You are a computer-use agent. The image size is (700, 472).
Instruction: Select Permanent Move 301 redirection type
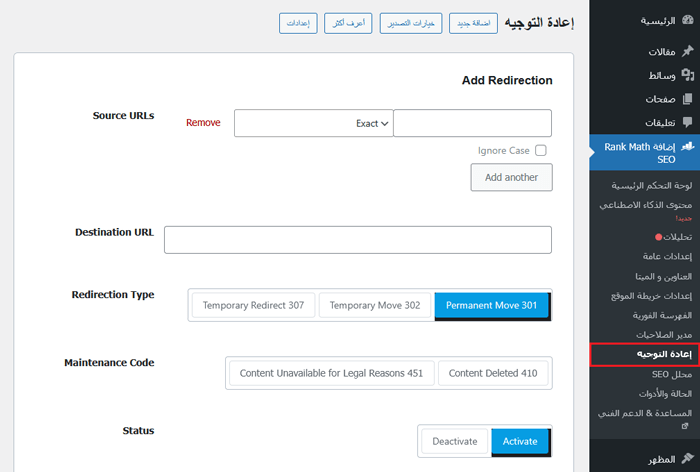click(x=491, y=305)
